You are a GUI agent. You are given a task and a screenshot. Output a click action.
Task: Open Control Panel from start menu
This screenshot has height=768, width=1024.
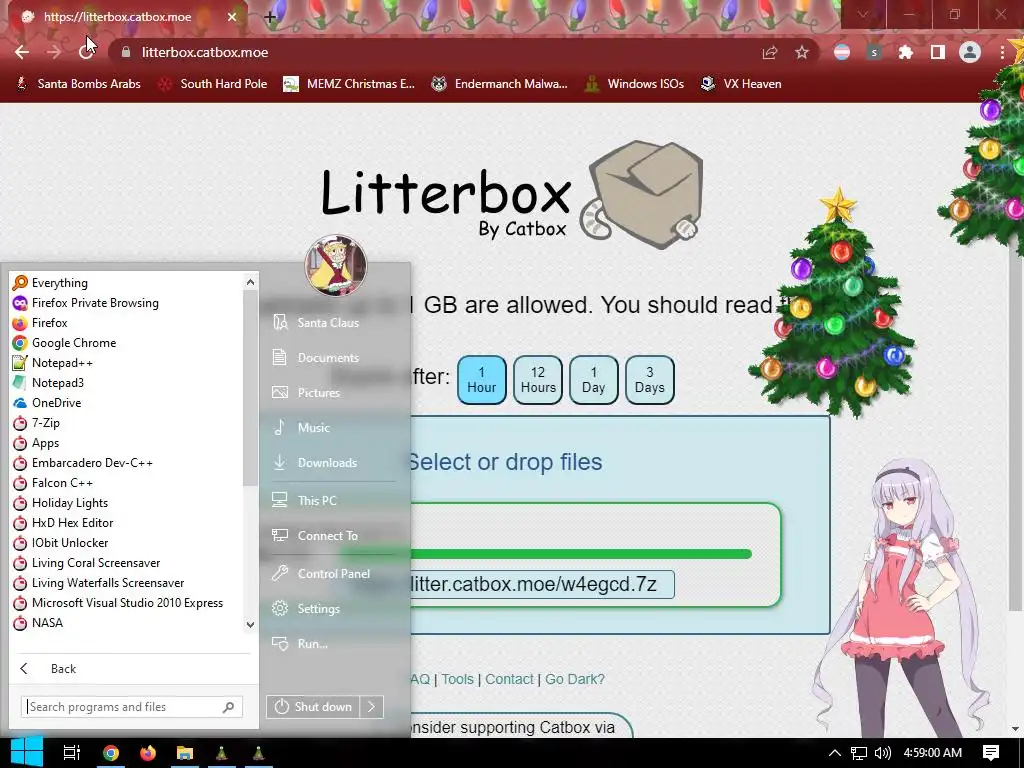click(334, 574)
